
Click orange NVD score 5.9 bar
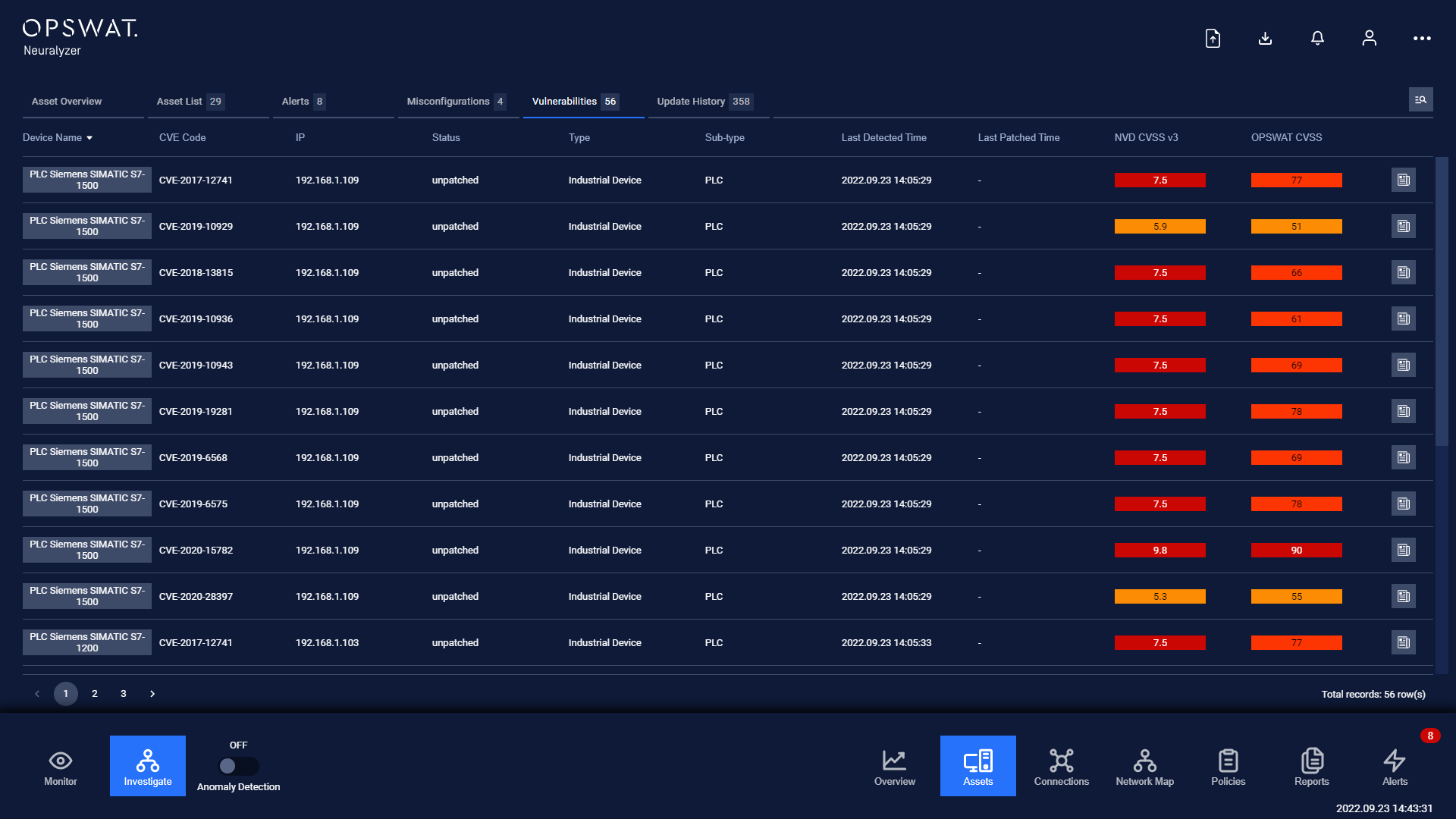tap(1159, 226)
